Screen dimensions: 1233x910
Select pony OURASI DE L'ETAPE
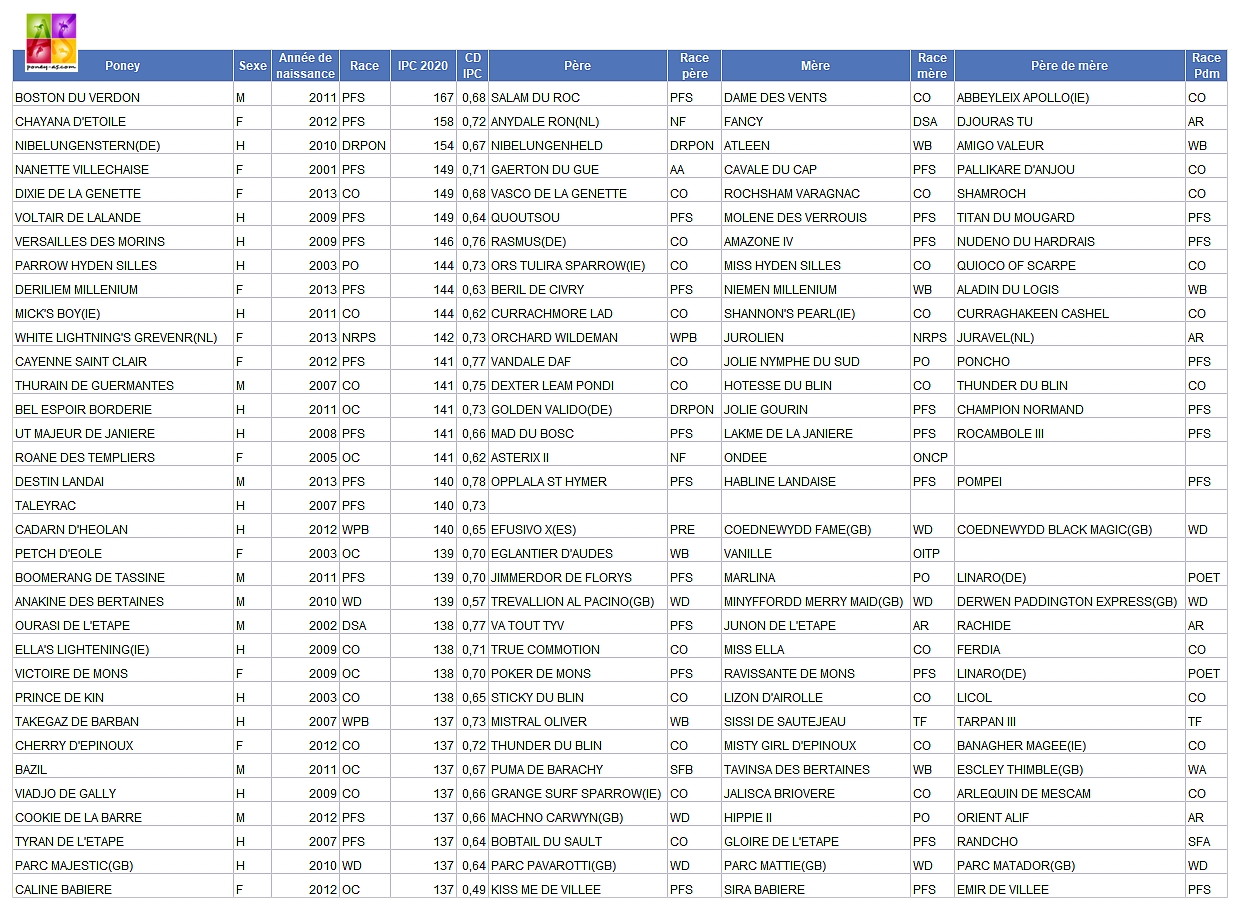71,626
